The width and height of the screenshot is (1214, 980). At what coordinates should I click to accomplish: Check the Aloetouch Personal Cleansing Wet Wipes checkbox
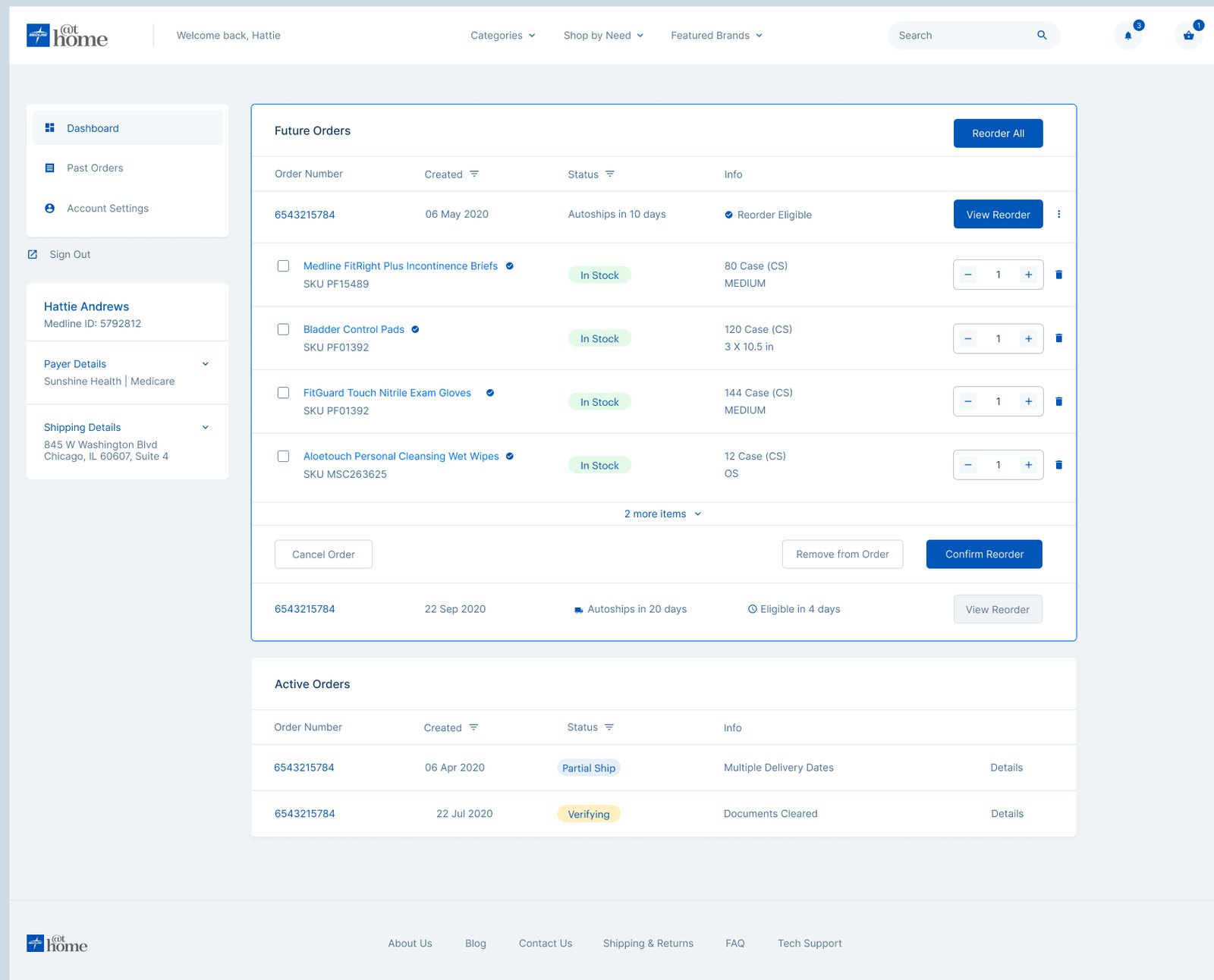click(x=283, y=456)
